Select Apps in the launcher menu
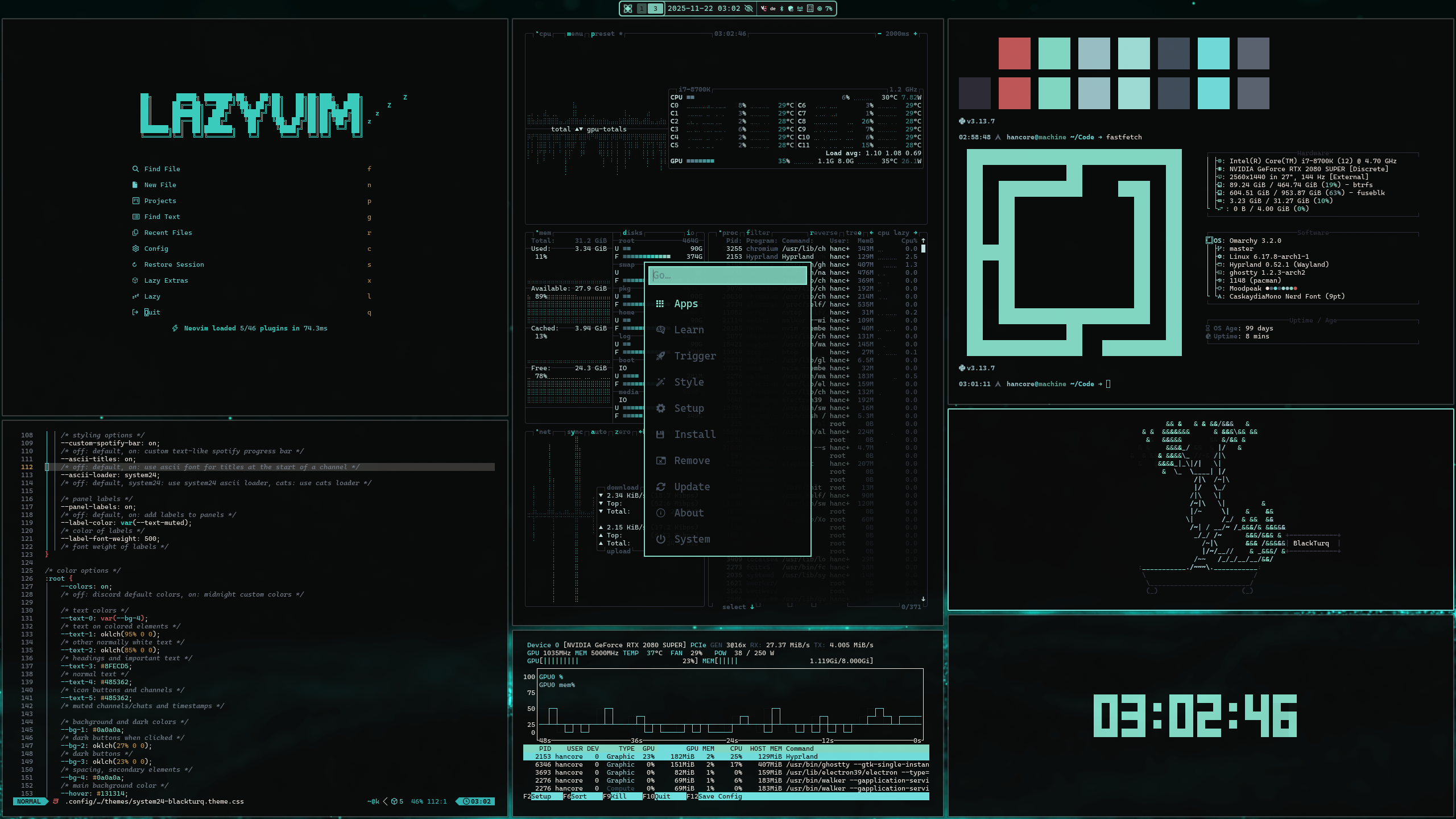Image resolution: width=1456 pixels, height=819 pixels. pos(727,304)
